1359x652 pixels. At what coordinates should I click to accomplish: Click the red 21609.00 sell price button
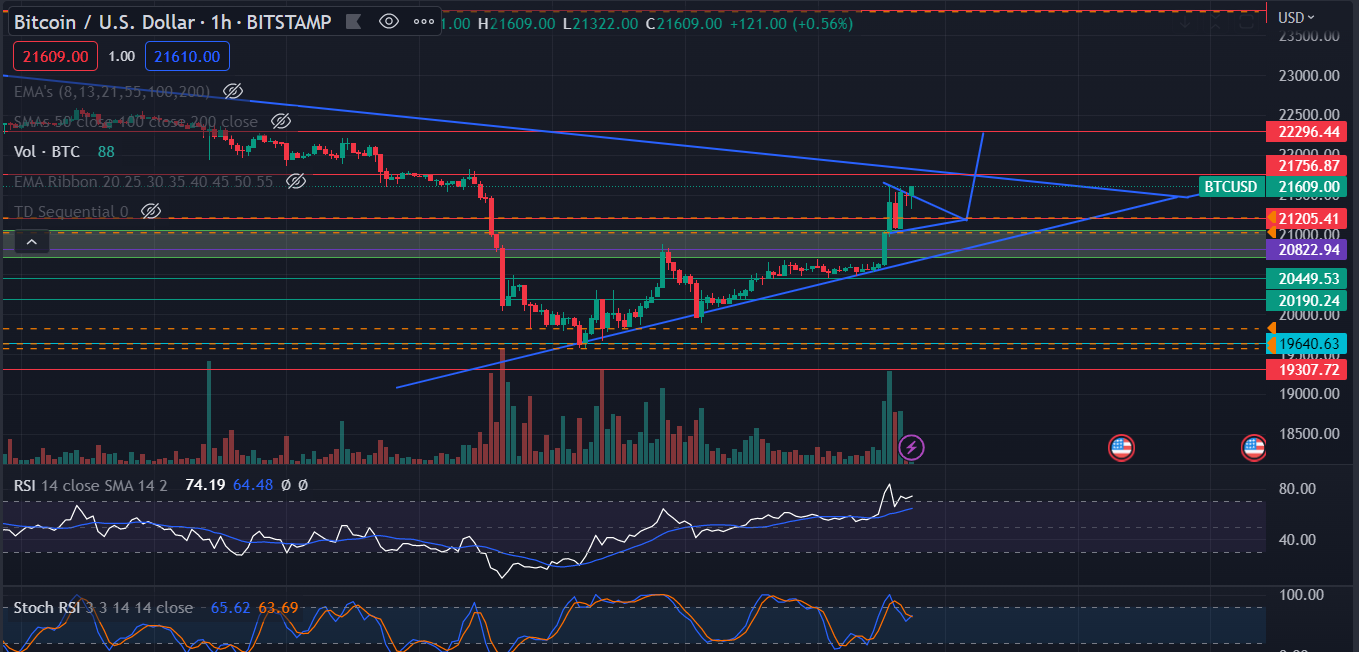pyautogui.click(x=54, y=57)
